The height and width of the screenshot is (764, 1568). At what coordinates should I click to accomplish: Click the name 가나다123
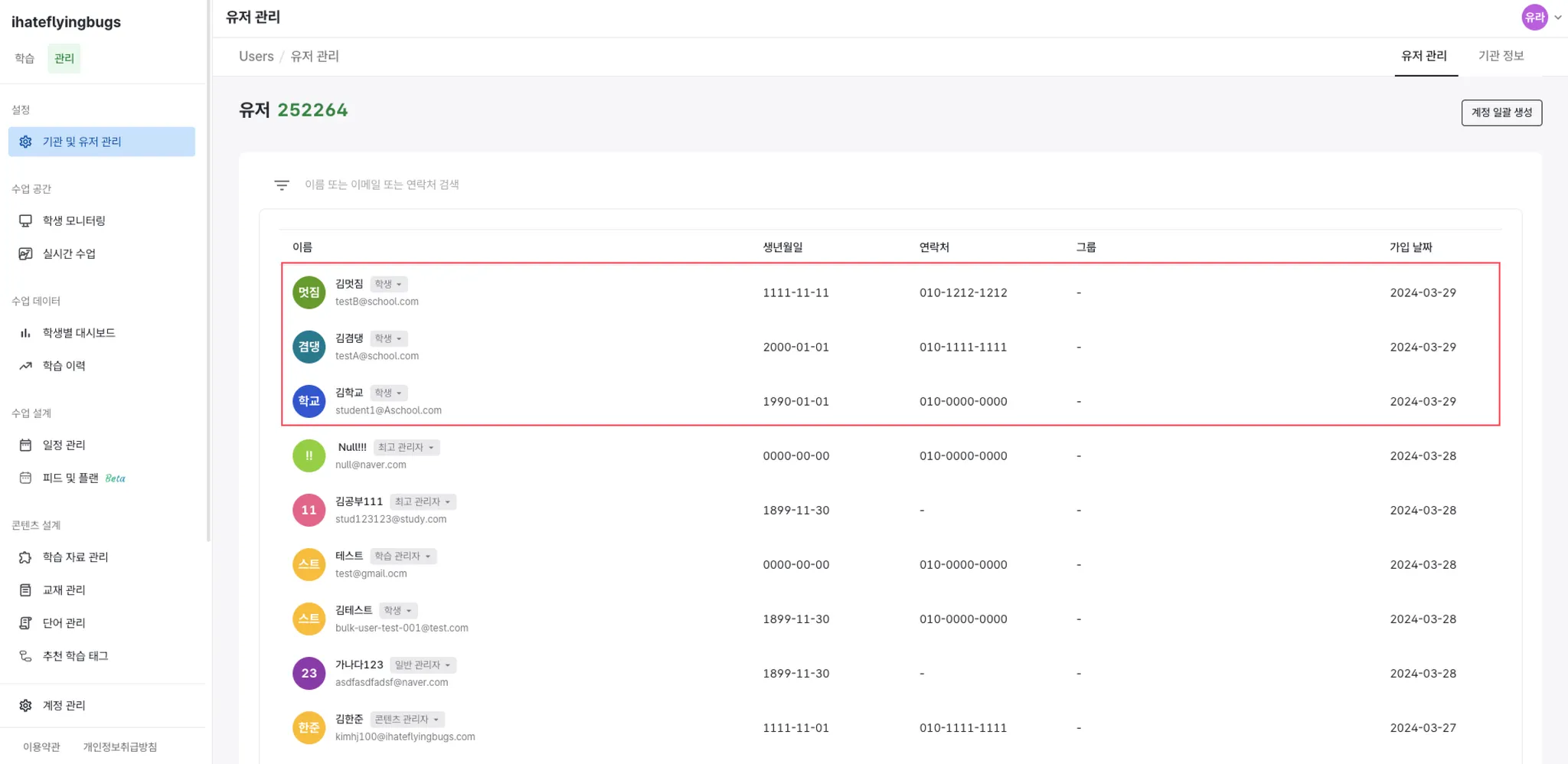(359, 664)
